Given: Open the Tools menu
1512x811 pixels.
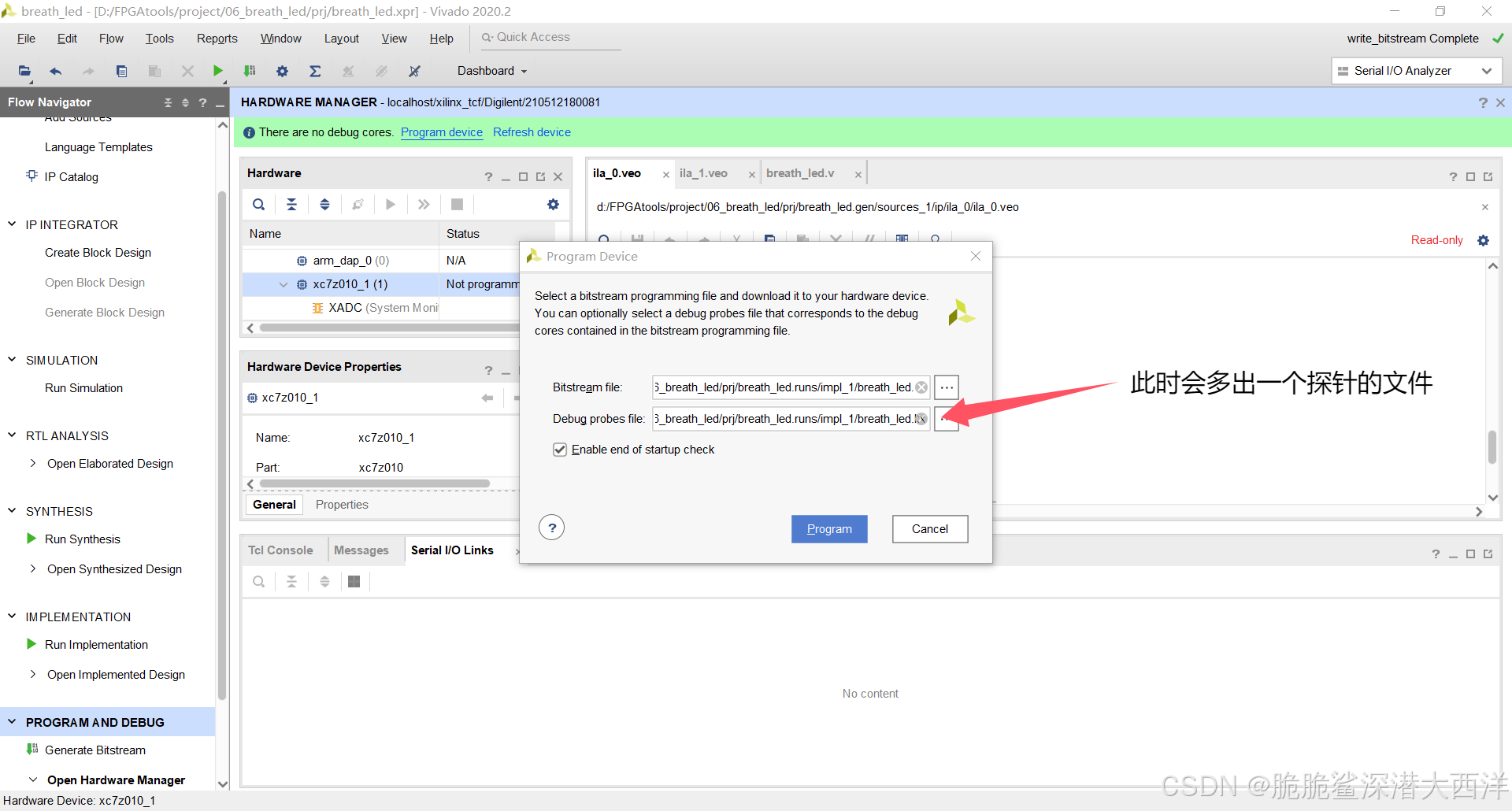Looking at the screenshot, I should tap(159, 39).
